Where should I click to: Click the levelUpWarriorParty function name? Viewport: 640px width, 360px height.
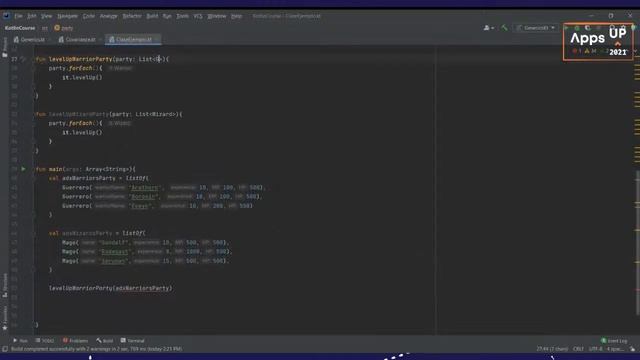(80, 59)
